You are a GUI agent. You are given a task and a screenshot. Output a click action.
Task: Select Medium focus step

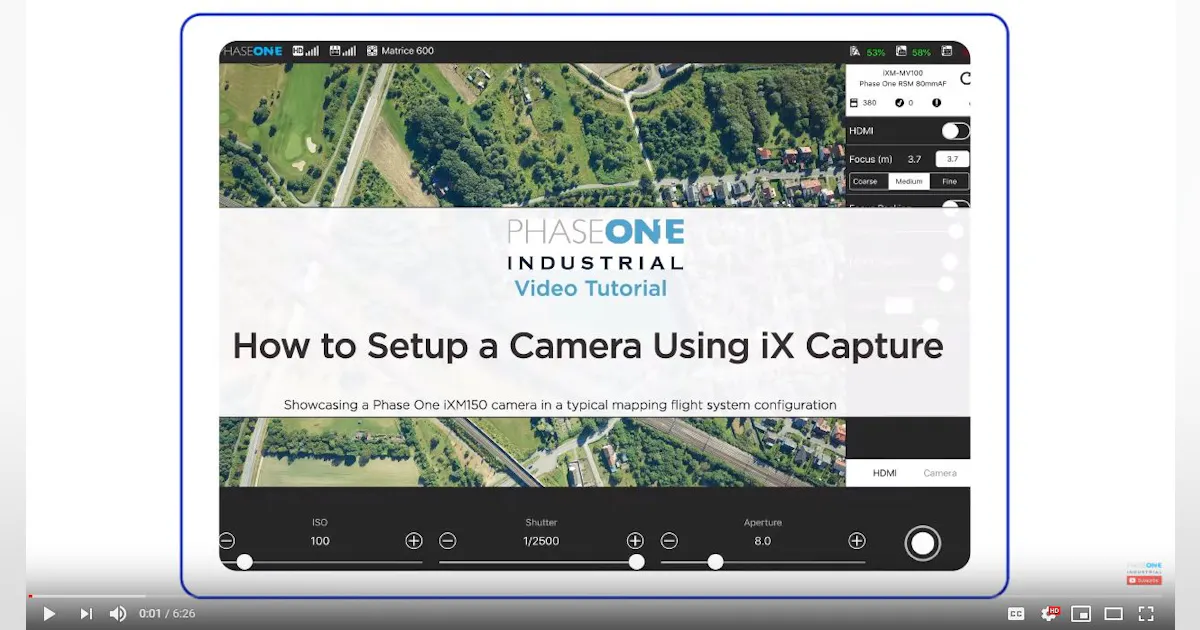pyautogui.click(x=909, y=182)
